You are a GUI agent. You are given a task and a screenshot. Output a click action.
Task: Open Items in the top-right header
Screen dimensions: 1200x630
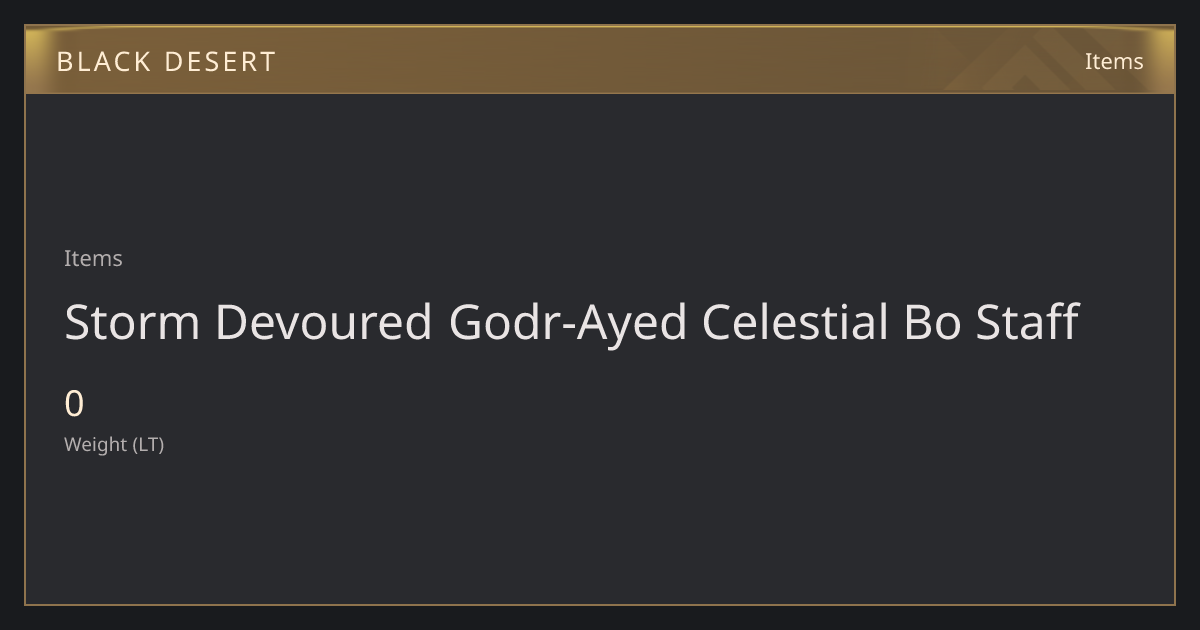tap(1114, 61)
